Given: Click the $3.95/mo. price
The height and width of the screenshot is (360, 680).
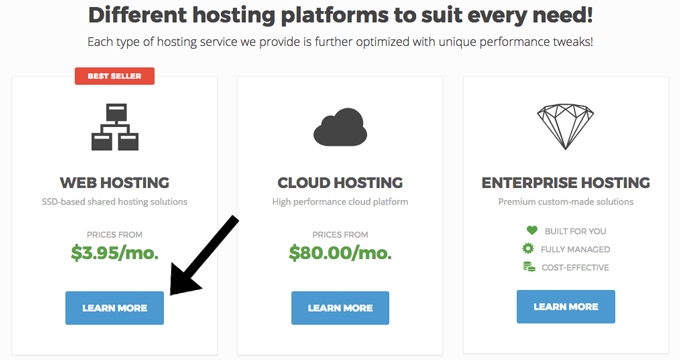Looking at the screenshot, I should pos(114,252).
